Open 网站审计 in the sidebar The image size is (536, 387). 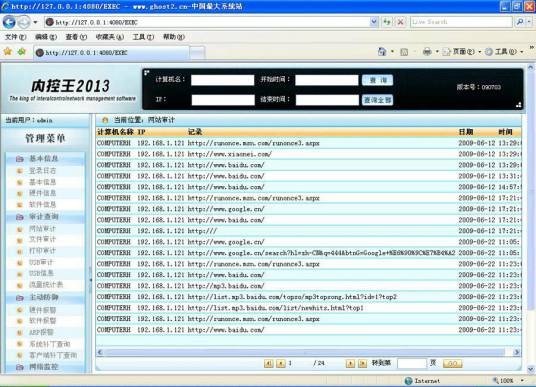[x=42, y=228]
